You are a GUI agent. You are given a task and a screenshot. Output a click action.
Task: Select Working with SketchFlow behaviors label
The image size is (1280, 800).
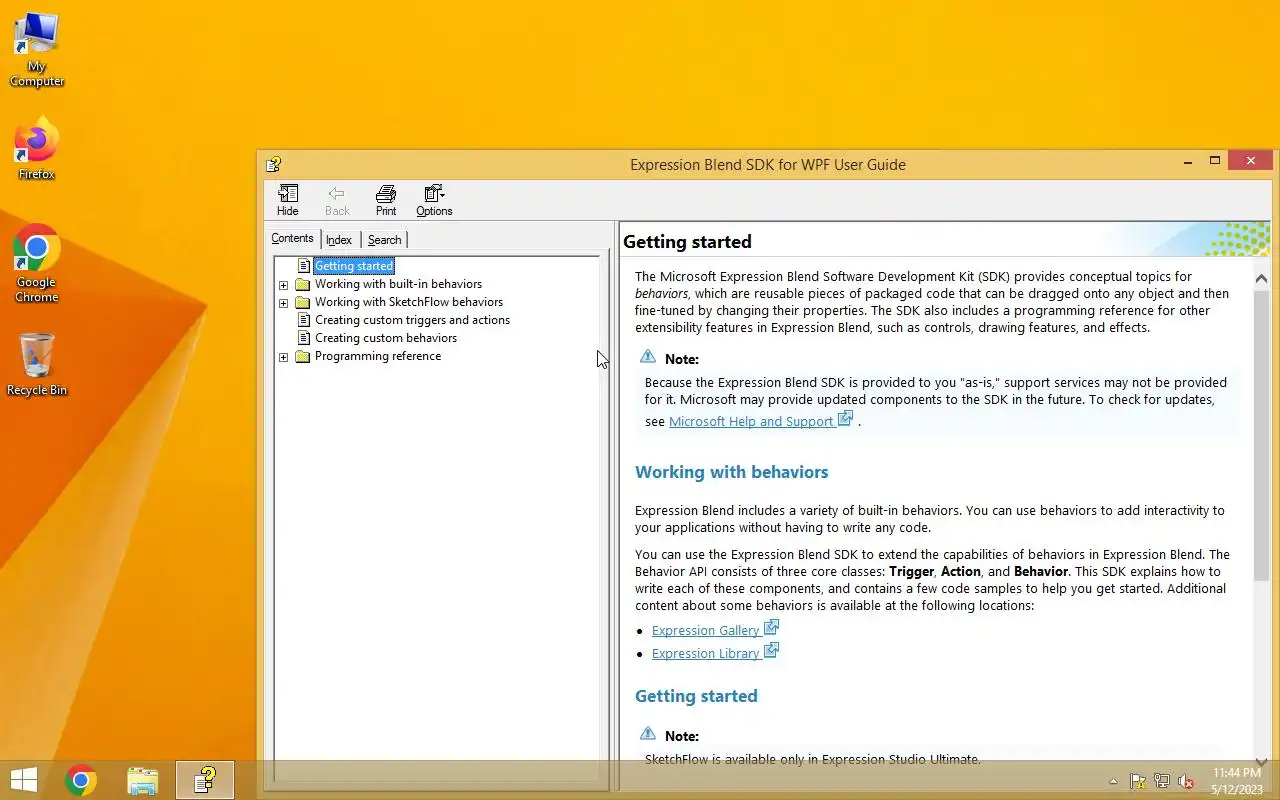[x=409, y=302]
